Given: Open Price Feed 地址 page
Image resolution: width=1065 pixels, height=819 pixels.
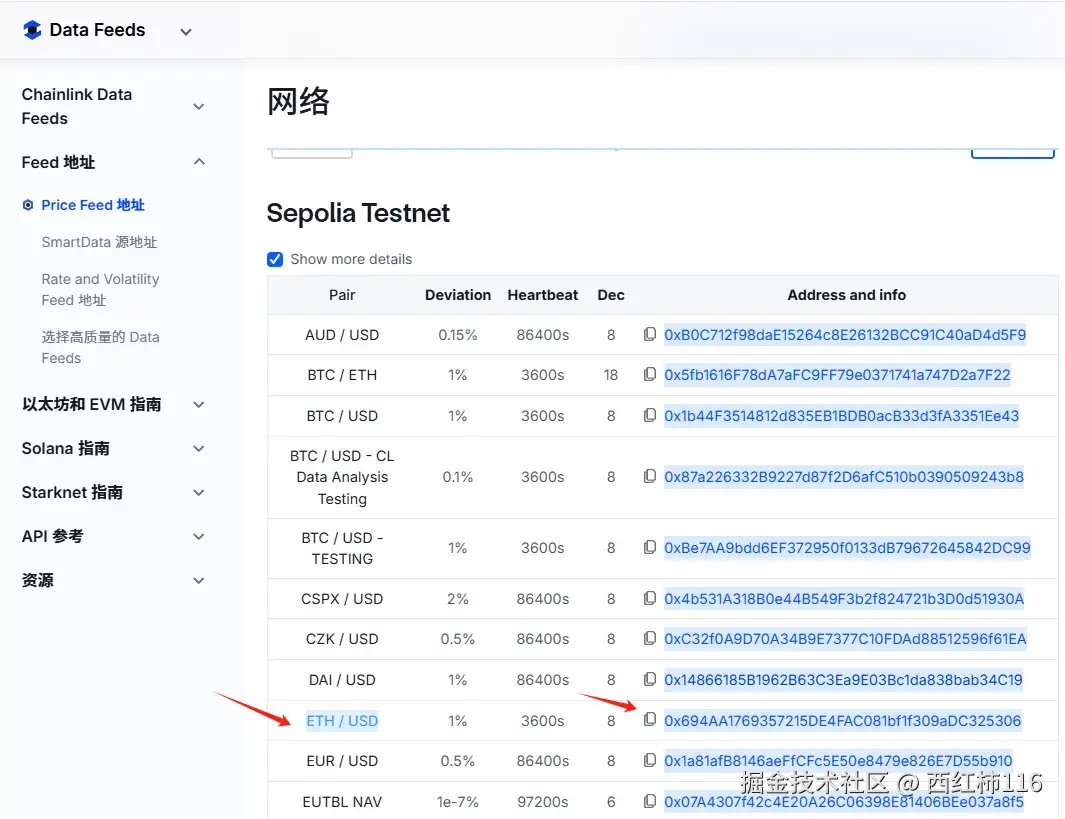Looking at the screenshot, I should coord(93,205).
